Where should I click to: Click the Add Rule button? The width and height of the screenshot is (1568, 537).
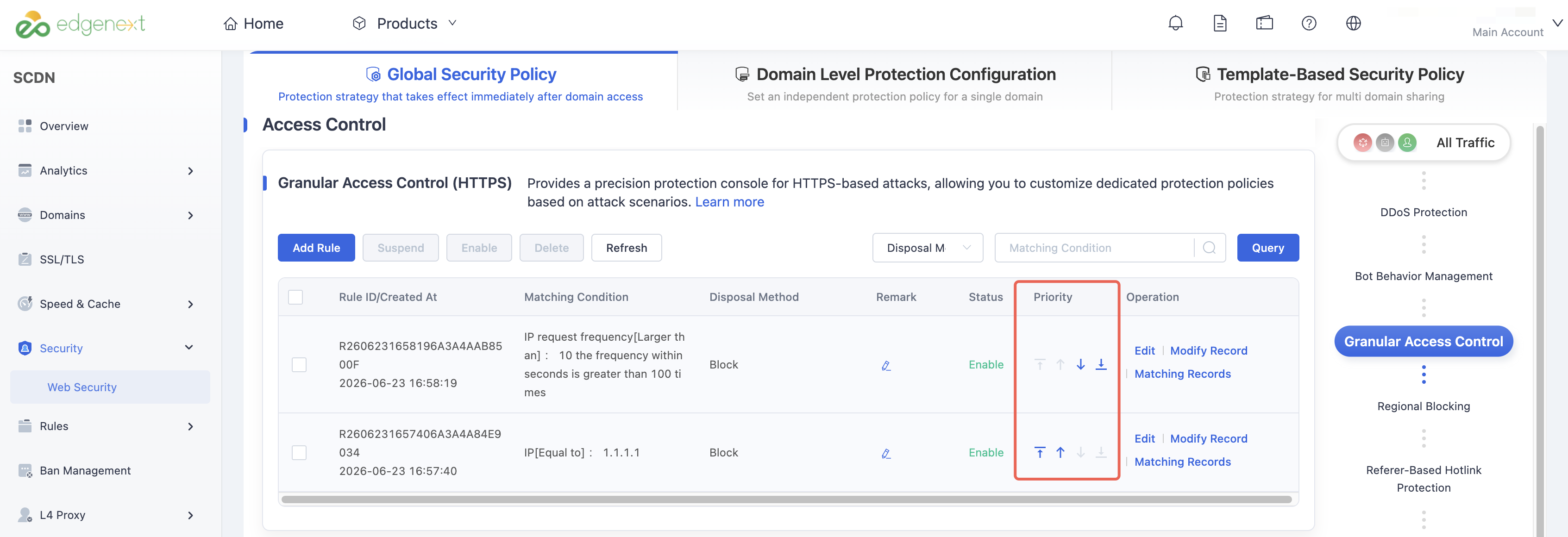tap(316, 248)
